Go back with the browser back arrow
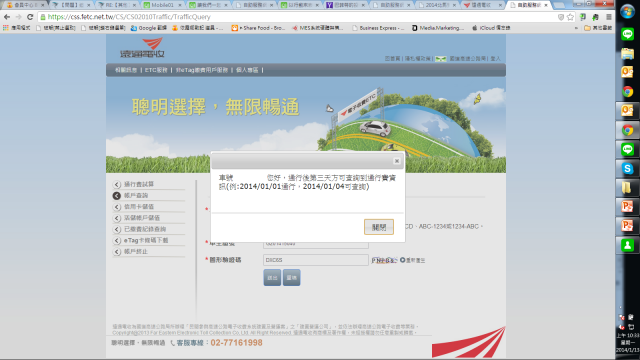The width and height of the screenshot is (640, 360). 7,17
